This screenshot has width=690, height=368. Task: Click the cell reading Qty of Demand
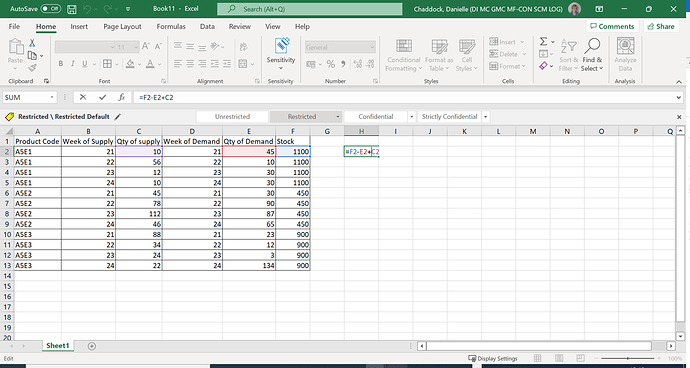click(249, 141)
